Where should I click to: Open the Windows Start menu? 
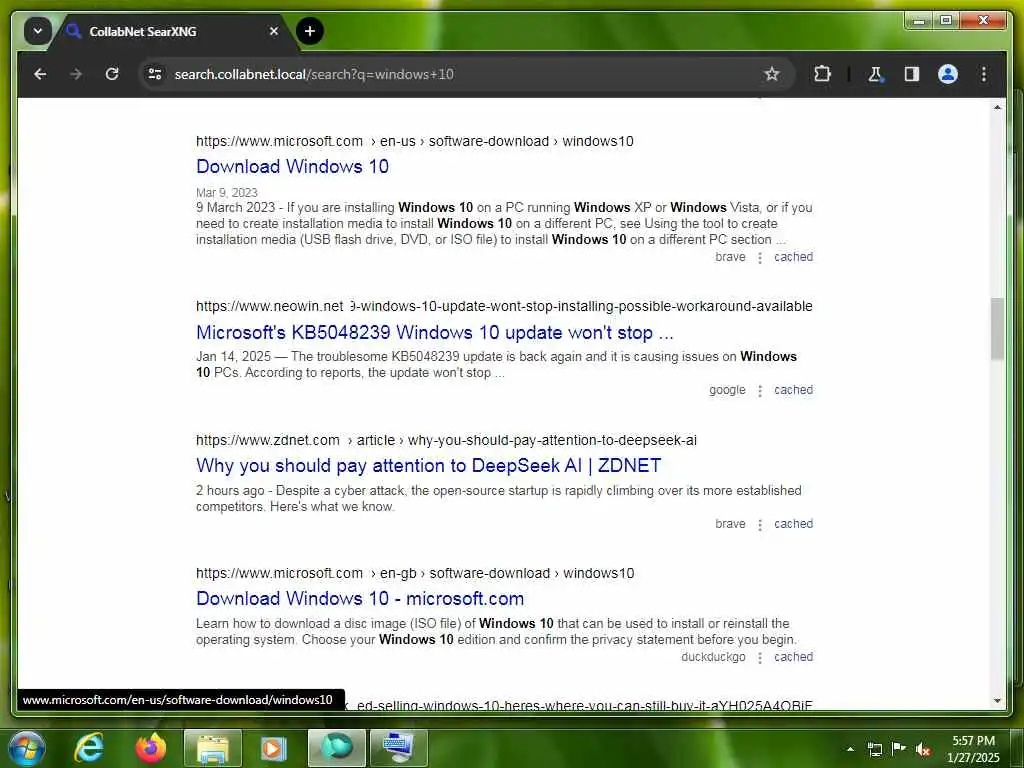pyautogui.click(x=26, y=748)
